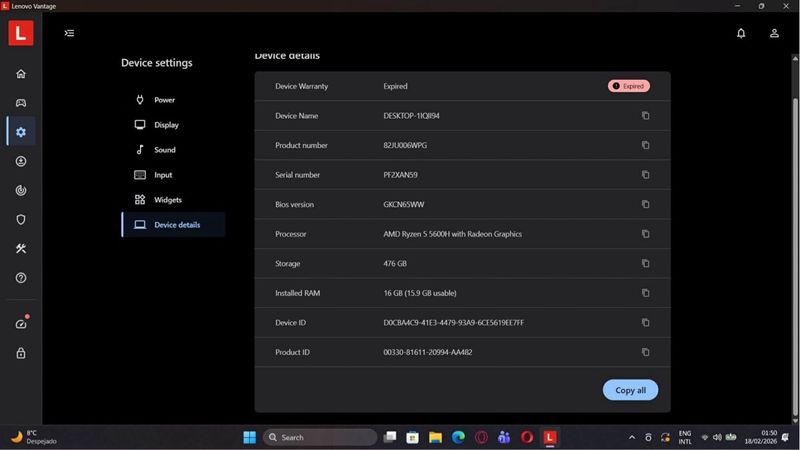The image size is (800, 450).
Task: Open the Lenovo Vantage home page icon
Action: (21, 74)
